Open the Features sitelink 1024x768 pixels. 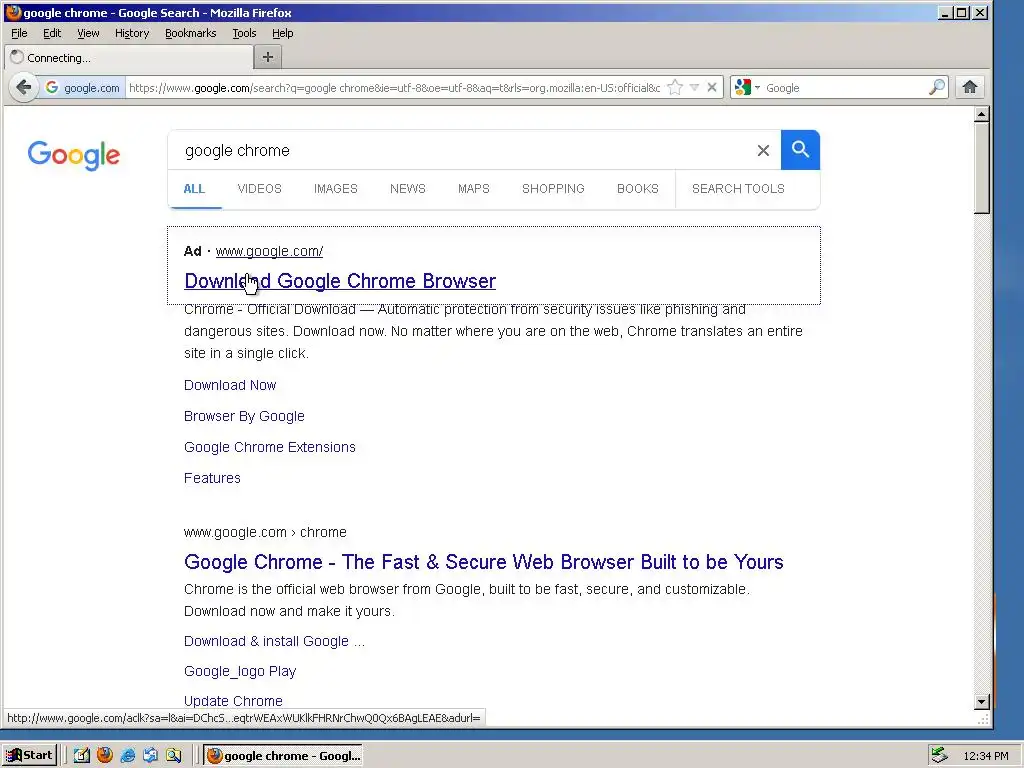pos(212,478)
